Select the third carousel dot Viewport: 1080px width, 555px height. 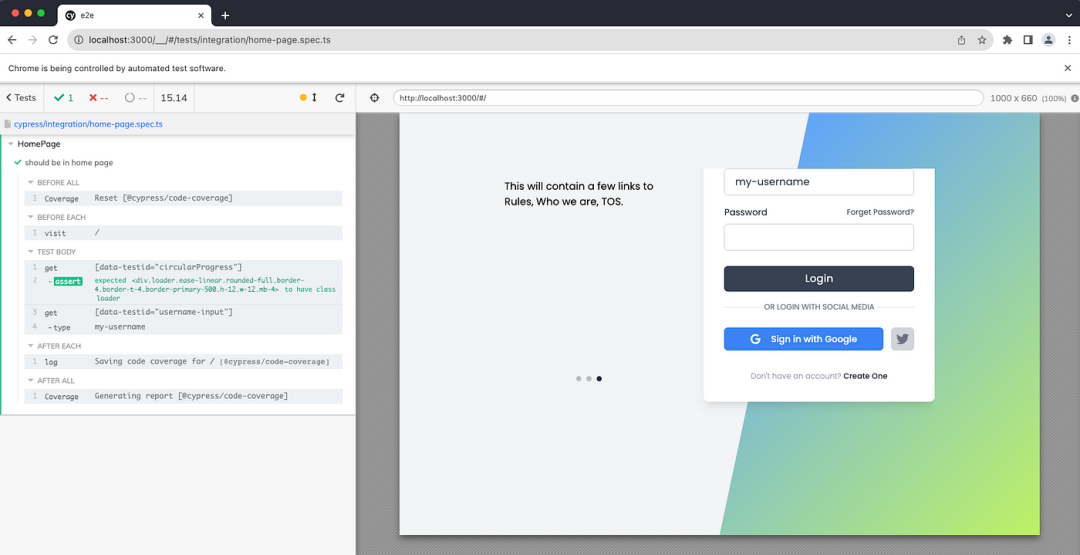[599, 379]
